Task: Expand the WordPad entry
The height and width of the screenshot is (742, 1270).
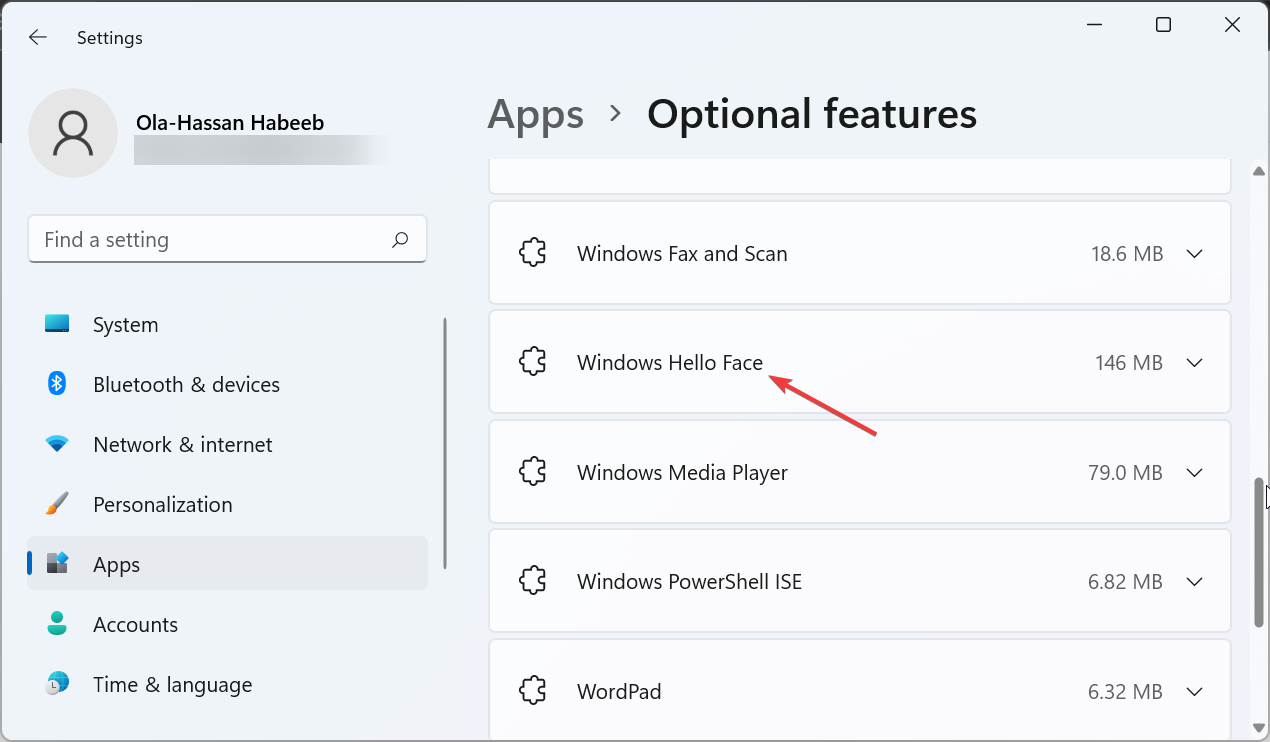Action: [1194, 691]
